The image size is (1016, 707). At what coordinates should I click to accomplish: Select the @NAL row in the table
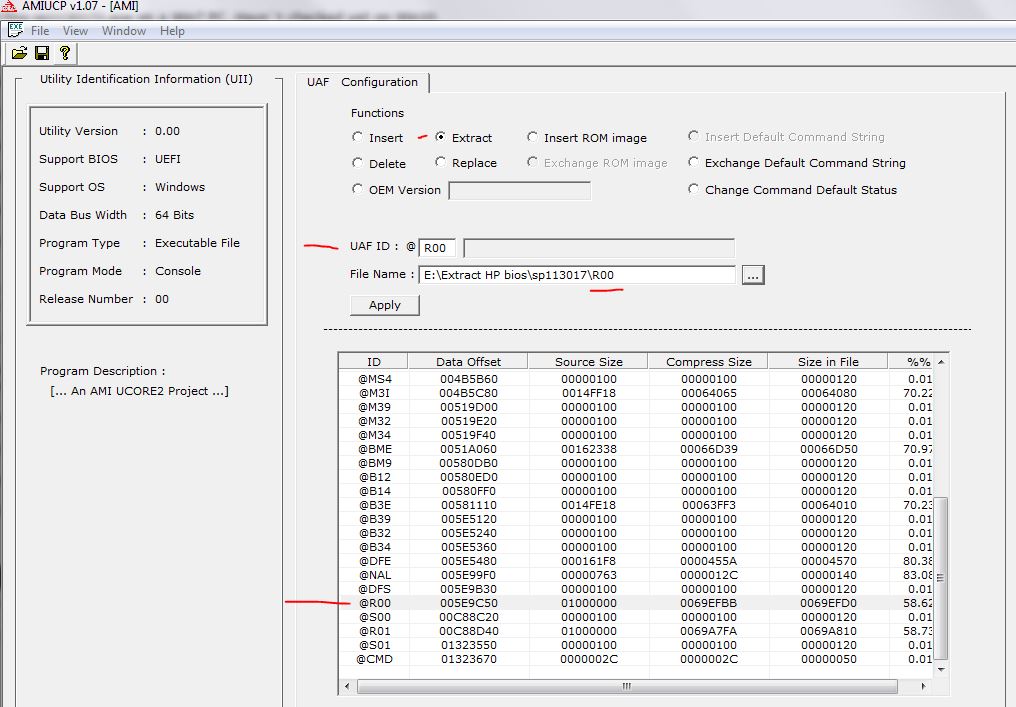click(636, 575)
